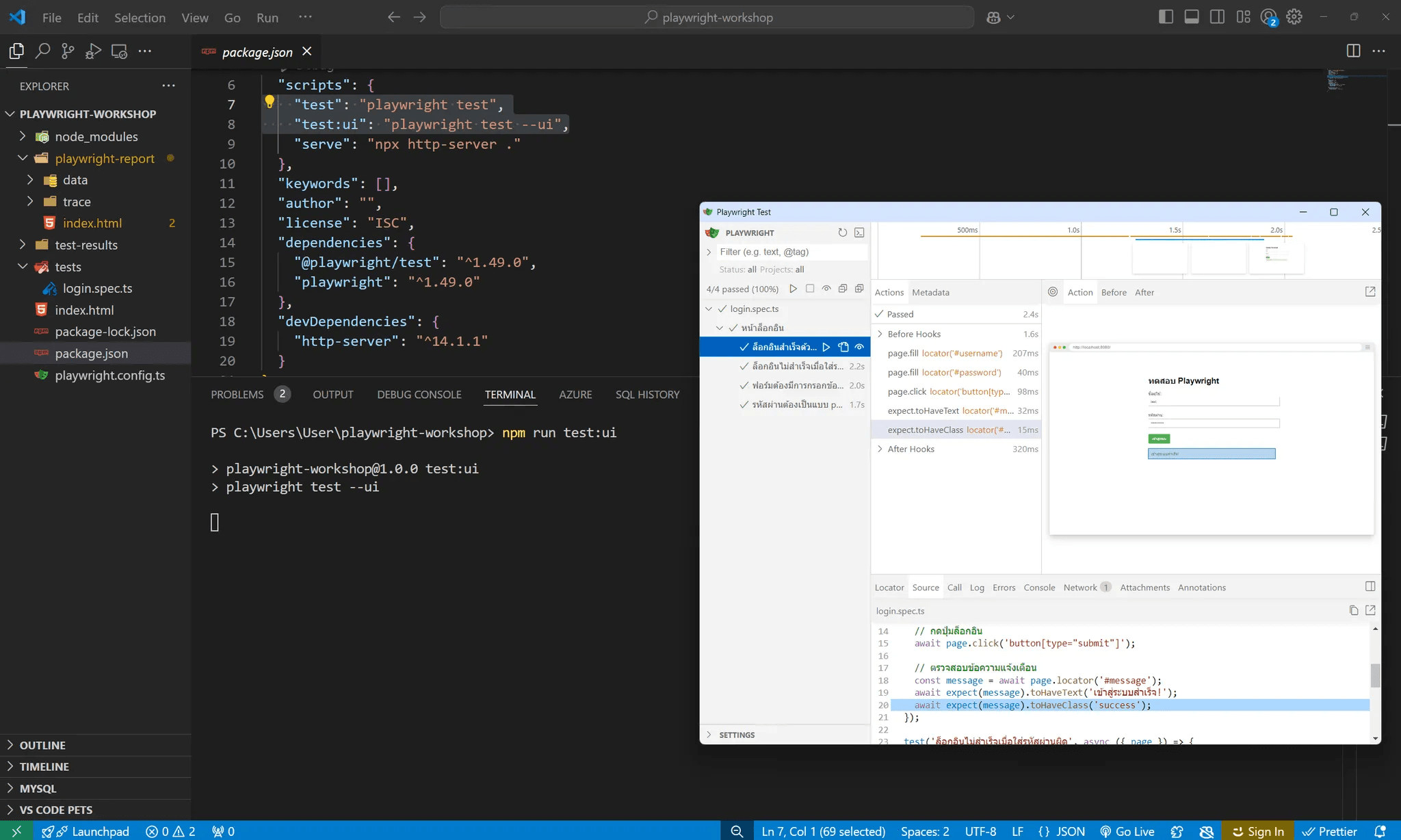Open snapshot in new tab icon

point(1370,292)
